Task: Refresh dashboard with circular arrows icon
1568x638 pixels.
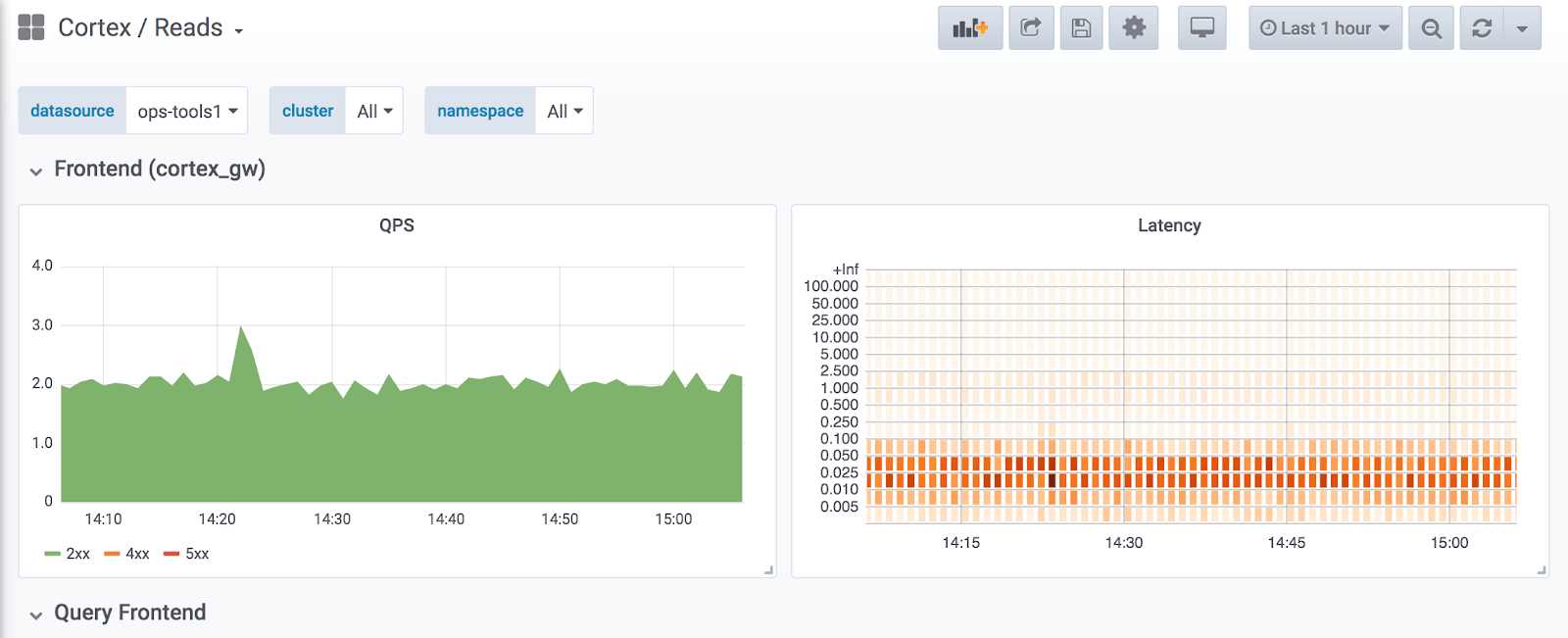Action: [x=1482, y=28]
